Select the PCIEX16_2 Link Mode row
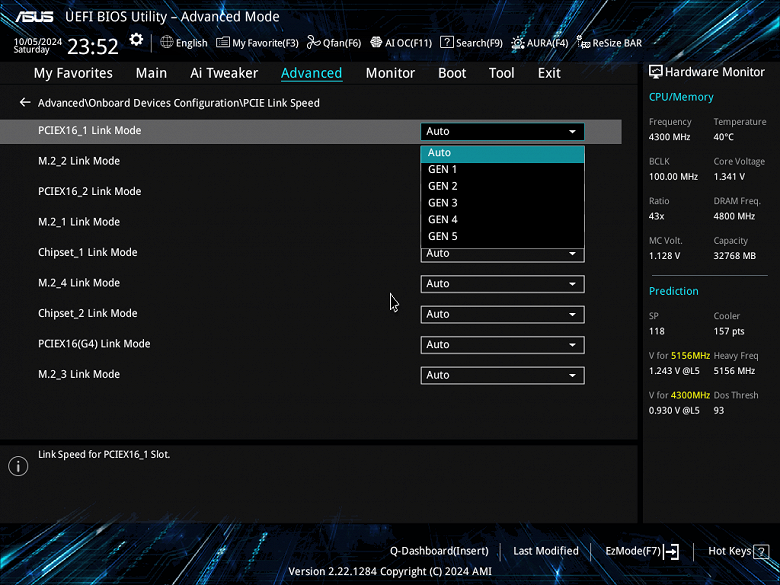Image resolution: width=780 pixels, height=585 pixels. pos(90,192)
